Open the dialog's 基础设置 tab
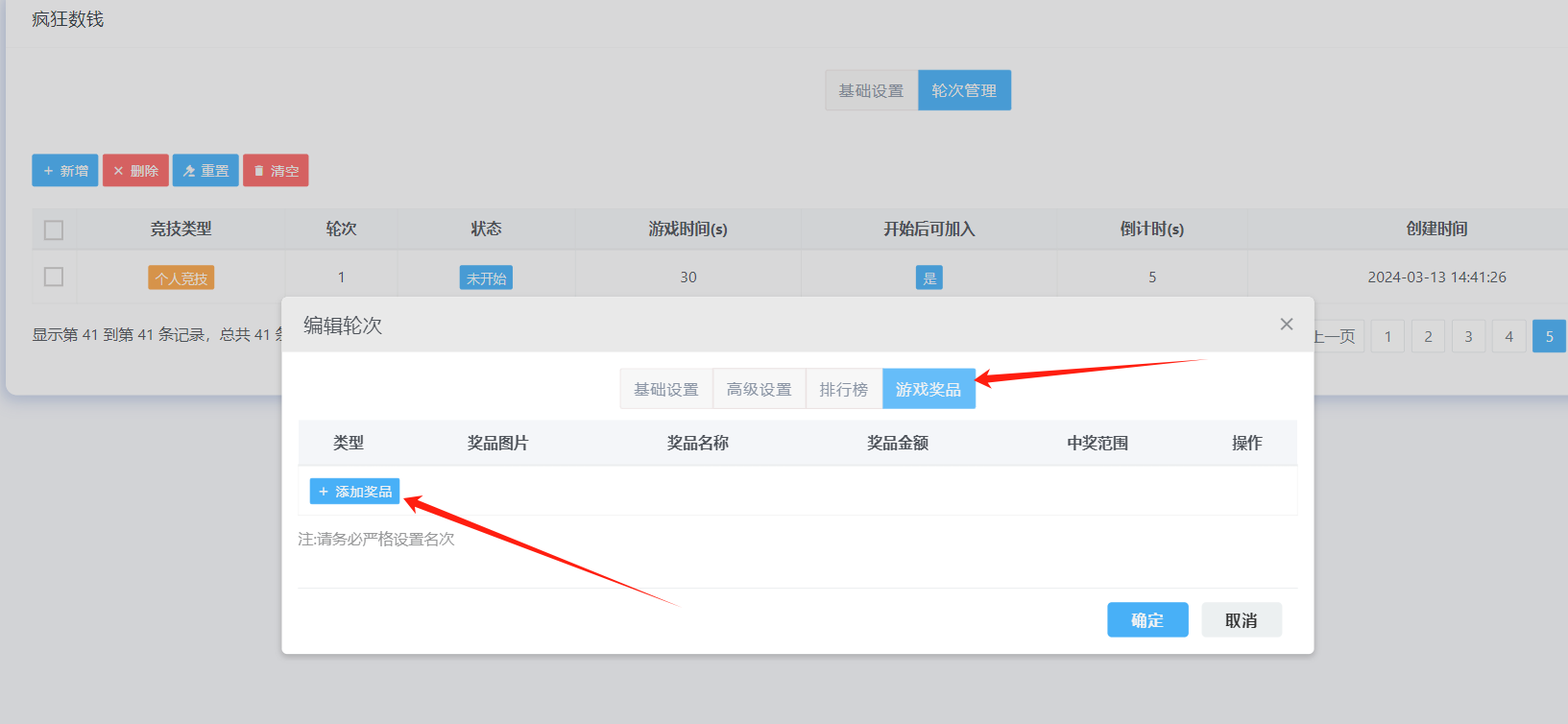 pyautogui.click(x=666, y=389)
